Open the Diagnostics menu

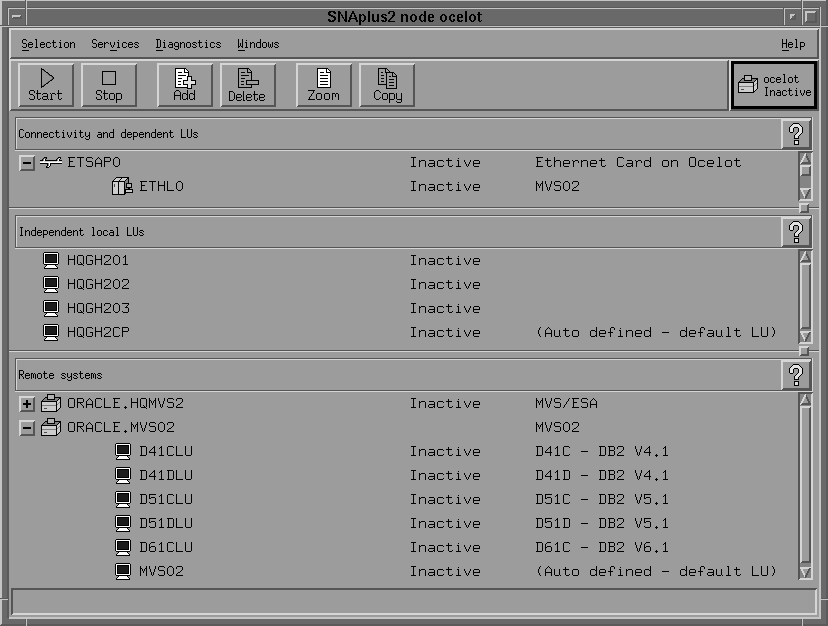188,44
